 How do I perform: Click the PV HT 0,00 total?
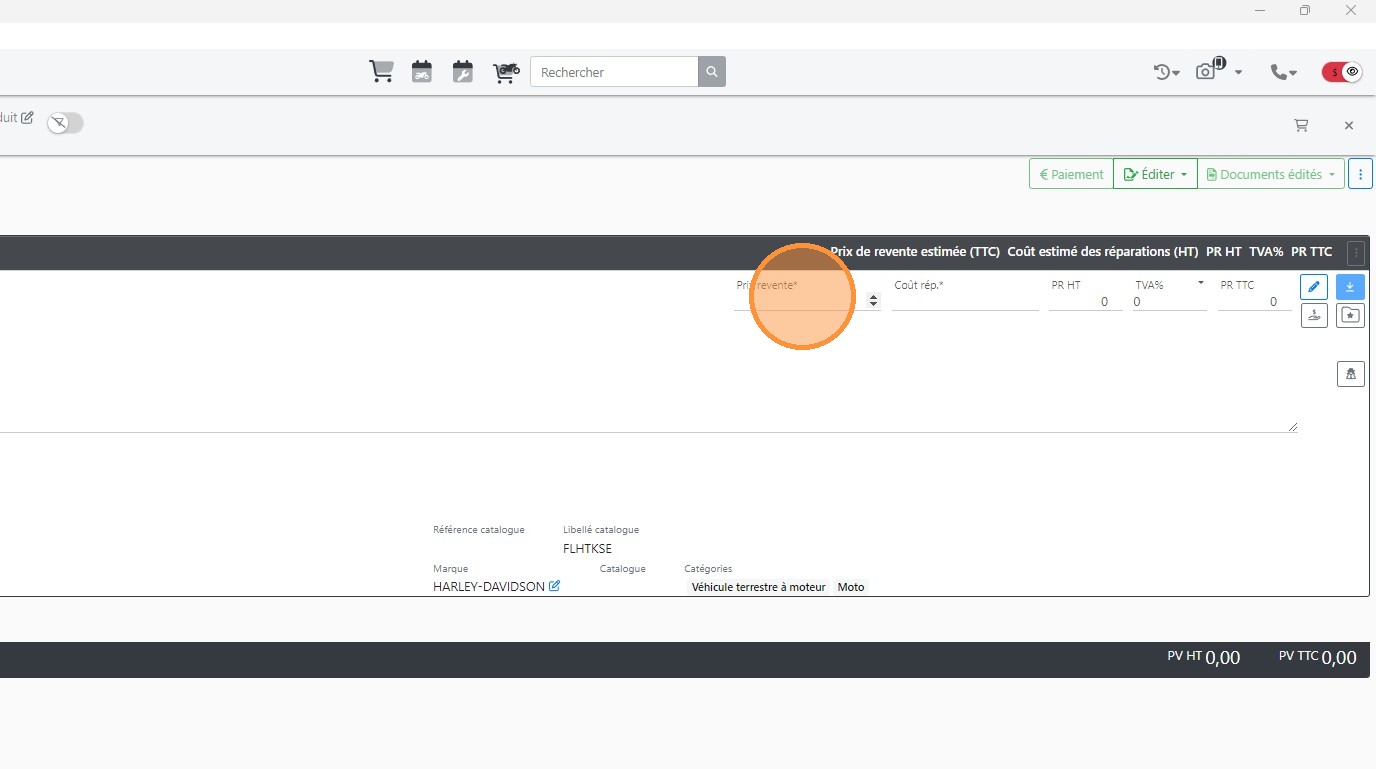point(1204,657)
